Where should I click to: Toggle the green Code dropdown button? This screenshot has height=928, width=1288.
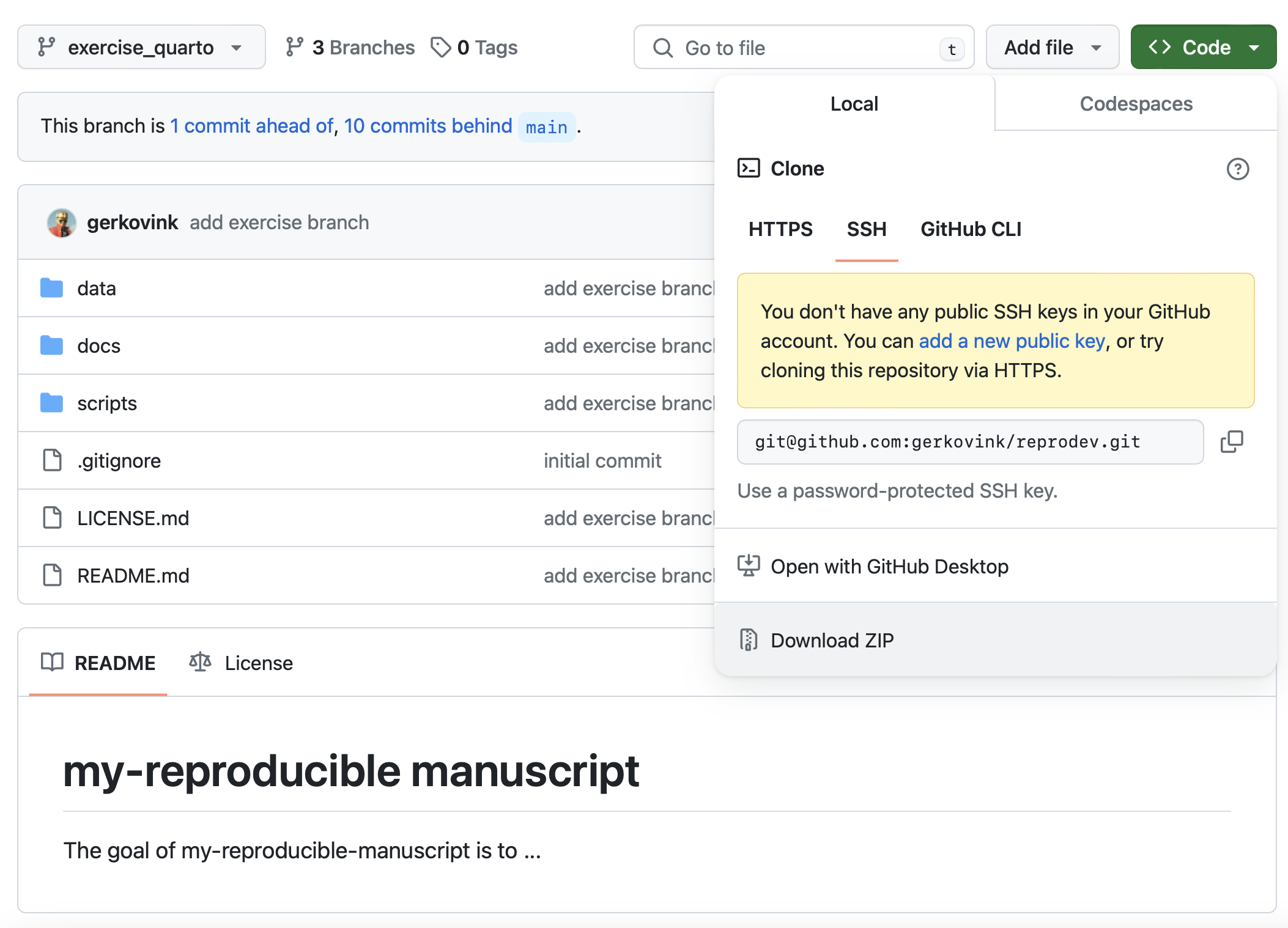tap(1203, 47)
